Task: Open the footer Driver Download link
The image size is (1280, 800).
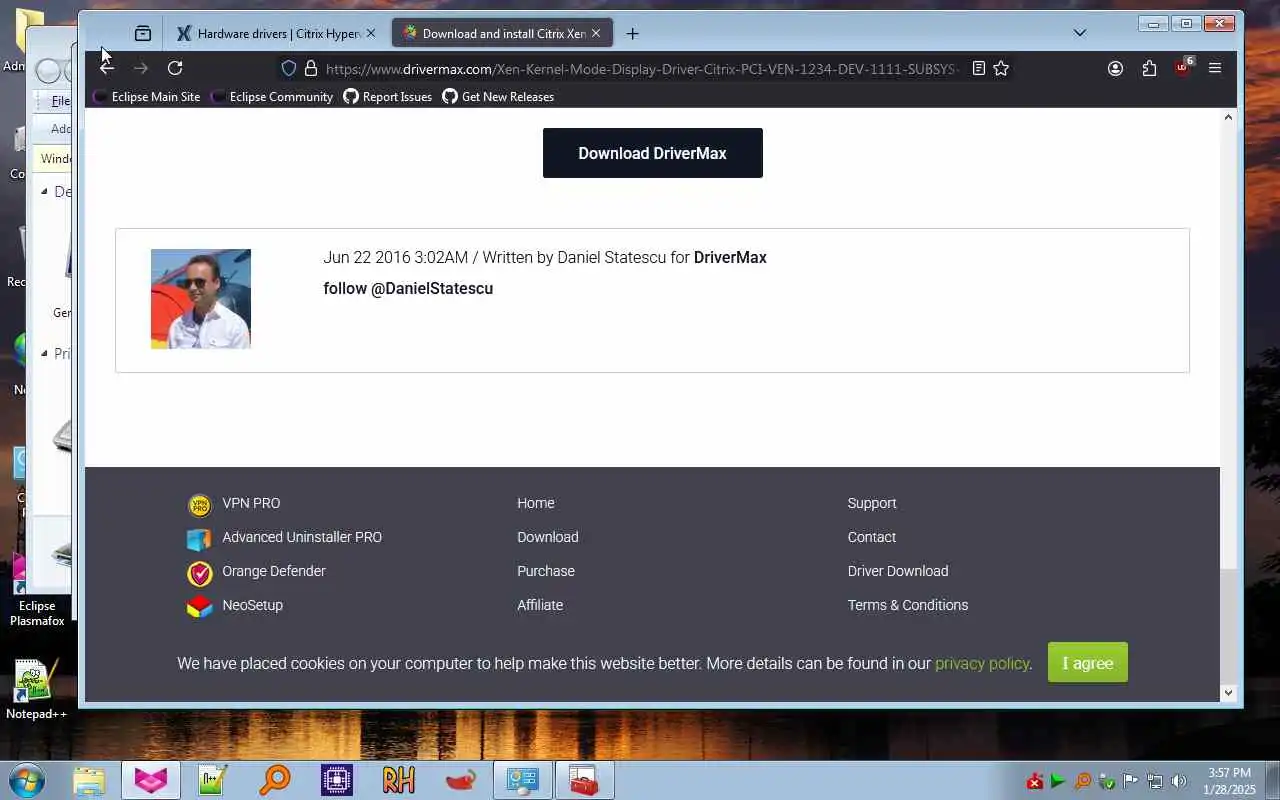Action: 898,571
